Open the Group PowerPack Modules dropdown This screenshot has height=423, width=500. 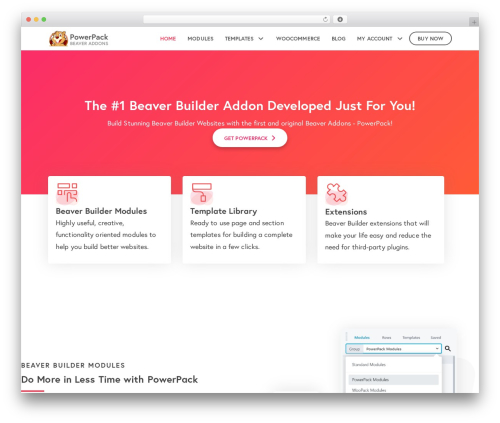(394, 349)
